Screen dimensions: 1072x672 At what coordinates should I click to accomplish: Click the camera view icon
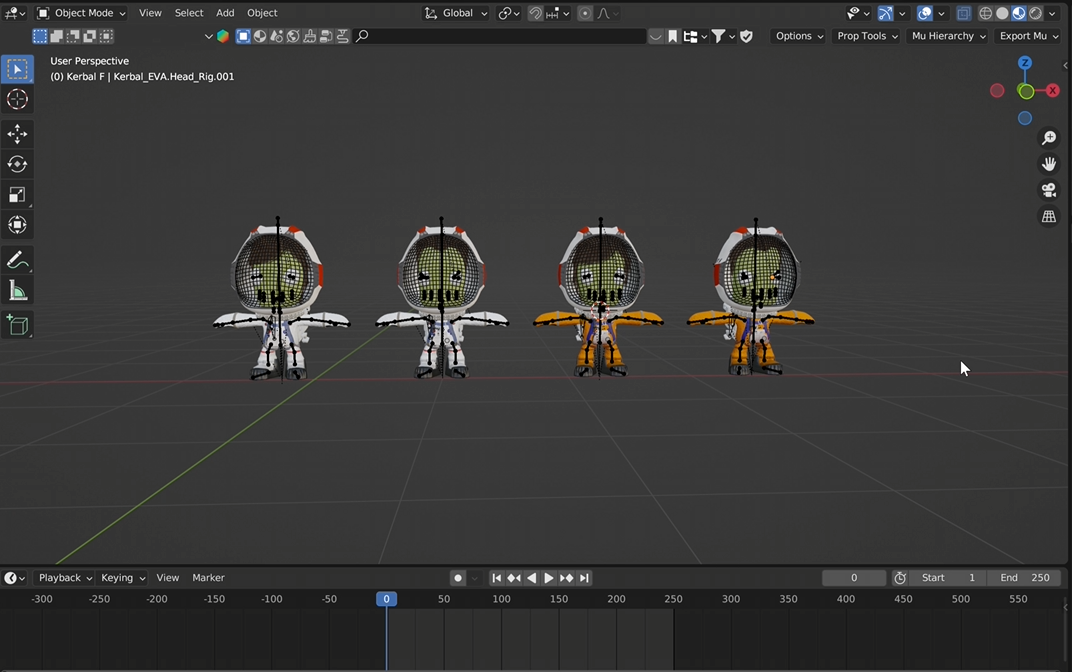1049,190
